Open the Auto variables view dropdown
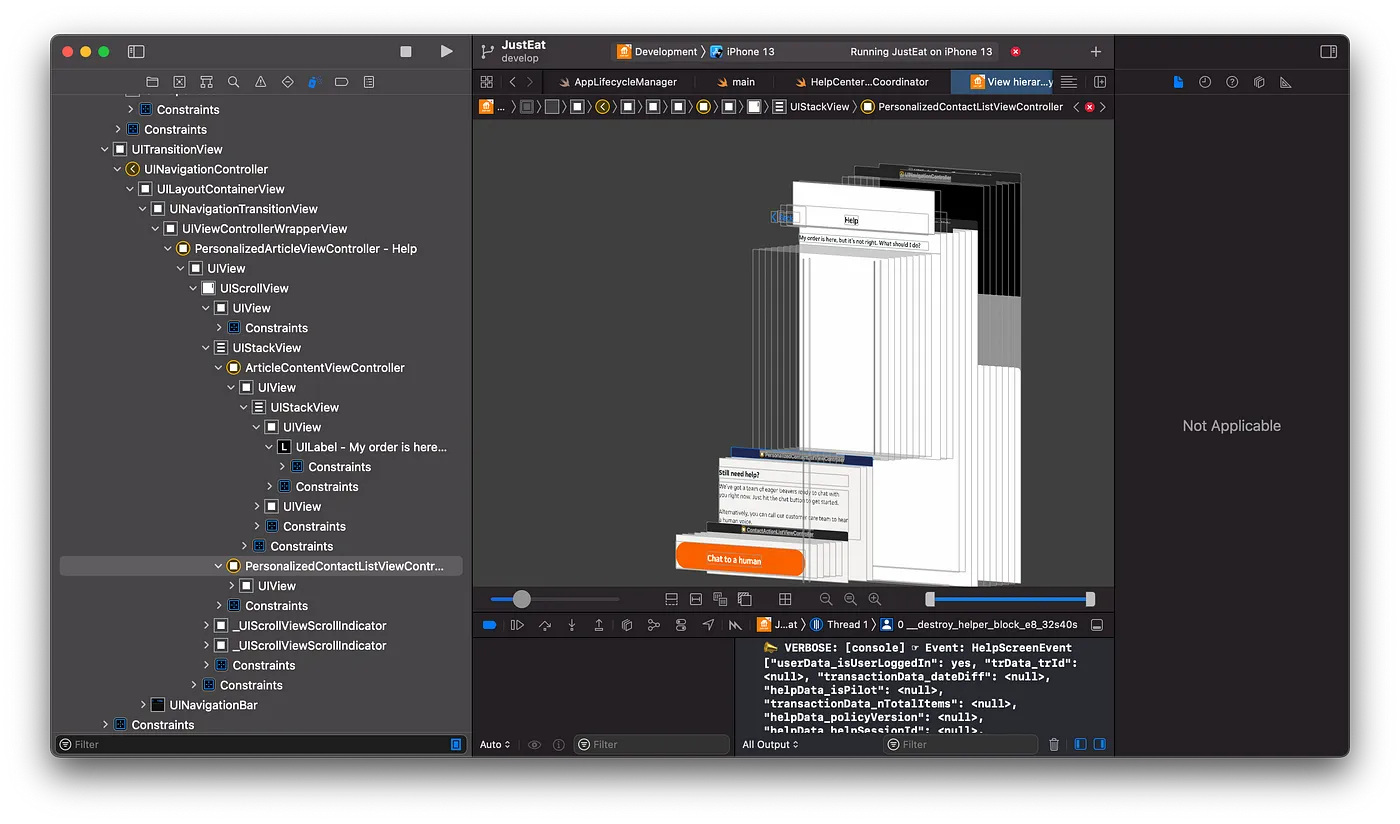The image size is (1400, 824). point(495,745)
